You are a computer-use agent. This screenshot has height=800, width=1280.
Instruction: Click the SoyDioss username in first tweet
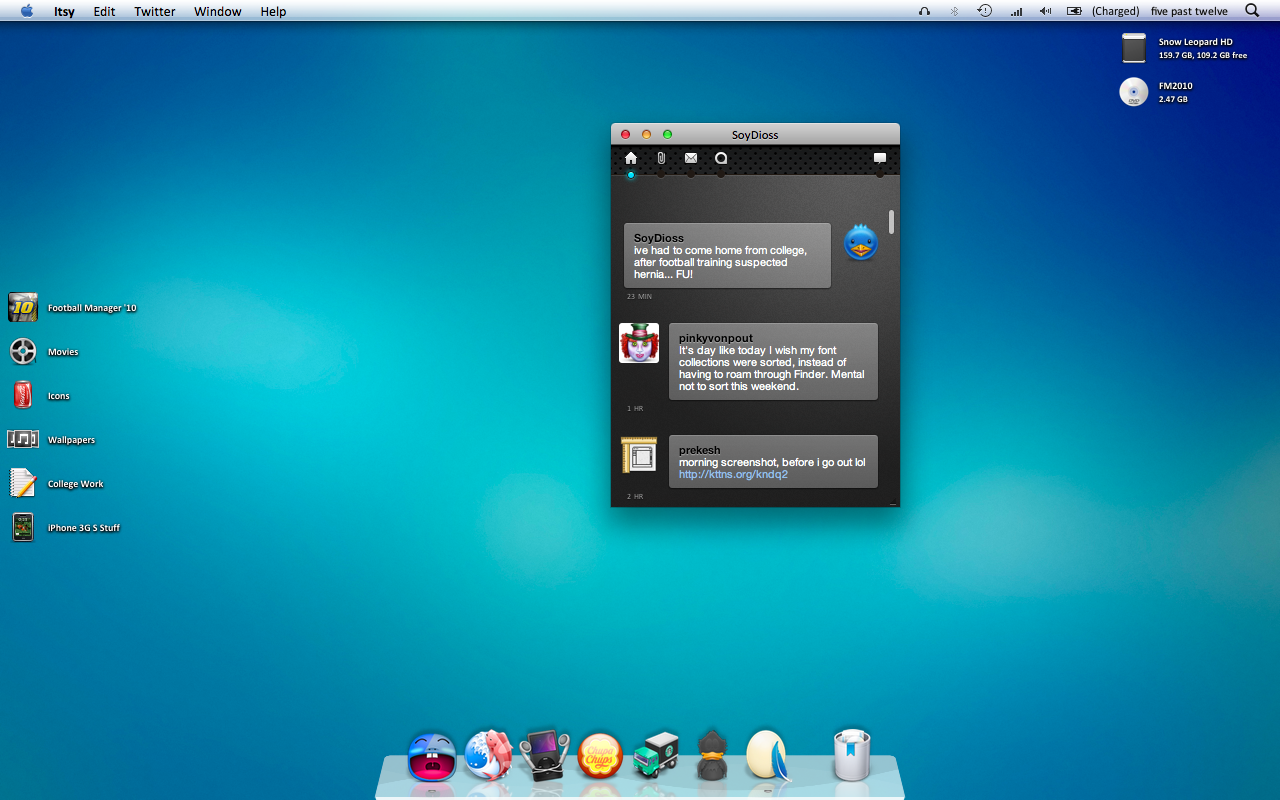pyautogui.click(x=659, y=238)
